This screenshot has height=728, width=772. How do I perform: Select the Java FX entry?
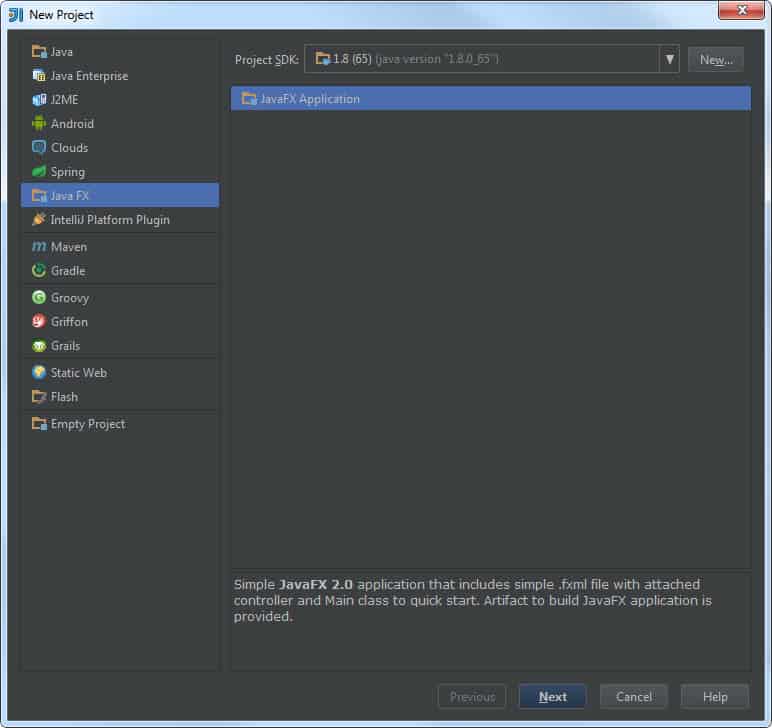(x=120, y=195)
